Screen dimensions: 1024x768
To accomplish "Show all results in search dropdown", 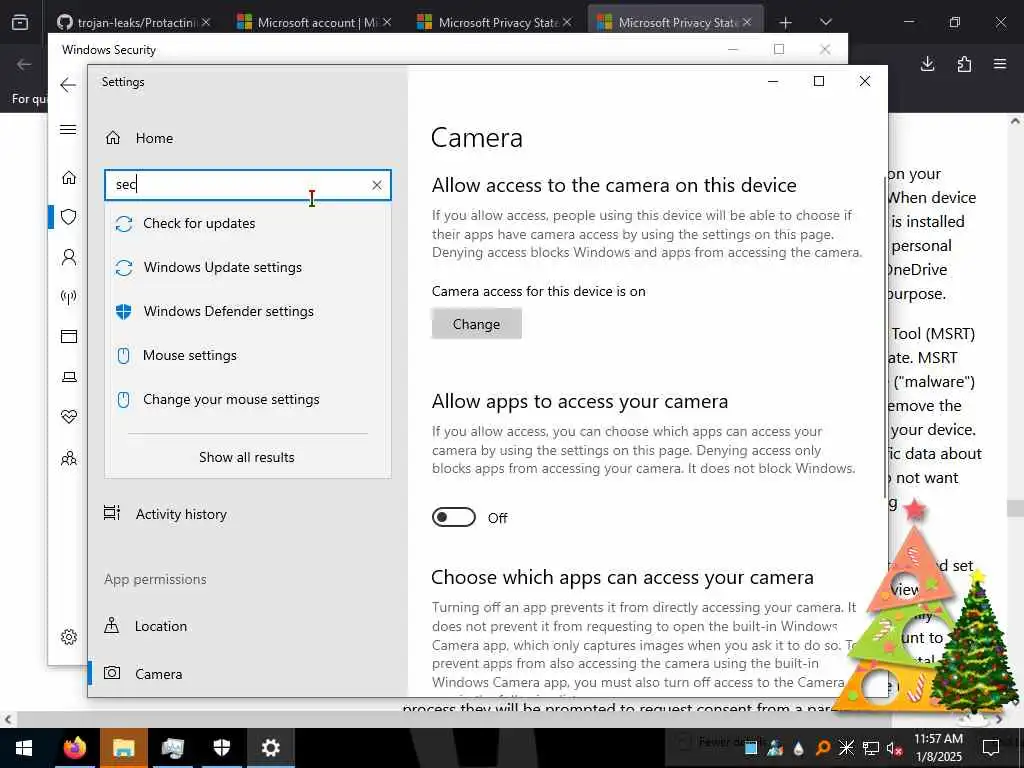I will point(247,457).
